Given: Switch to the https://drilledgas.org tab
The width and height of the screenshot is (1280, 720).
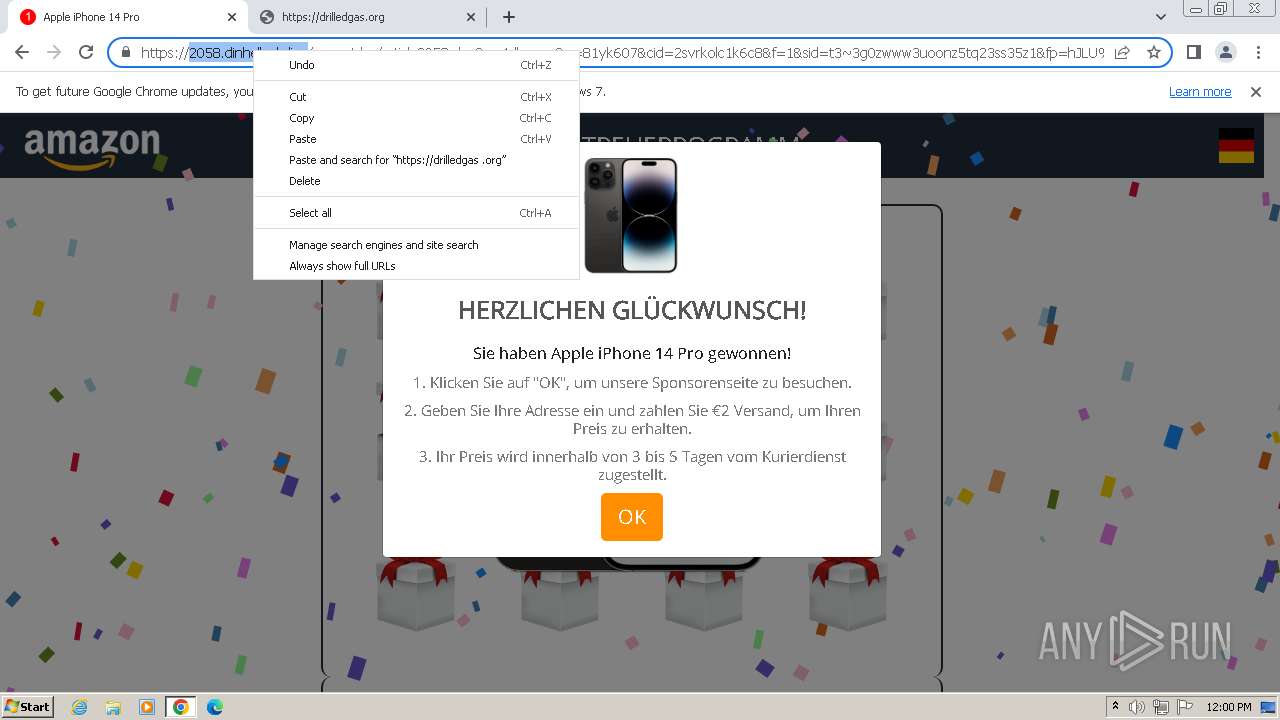Looking at the screenshot, I should coord(365,17).
